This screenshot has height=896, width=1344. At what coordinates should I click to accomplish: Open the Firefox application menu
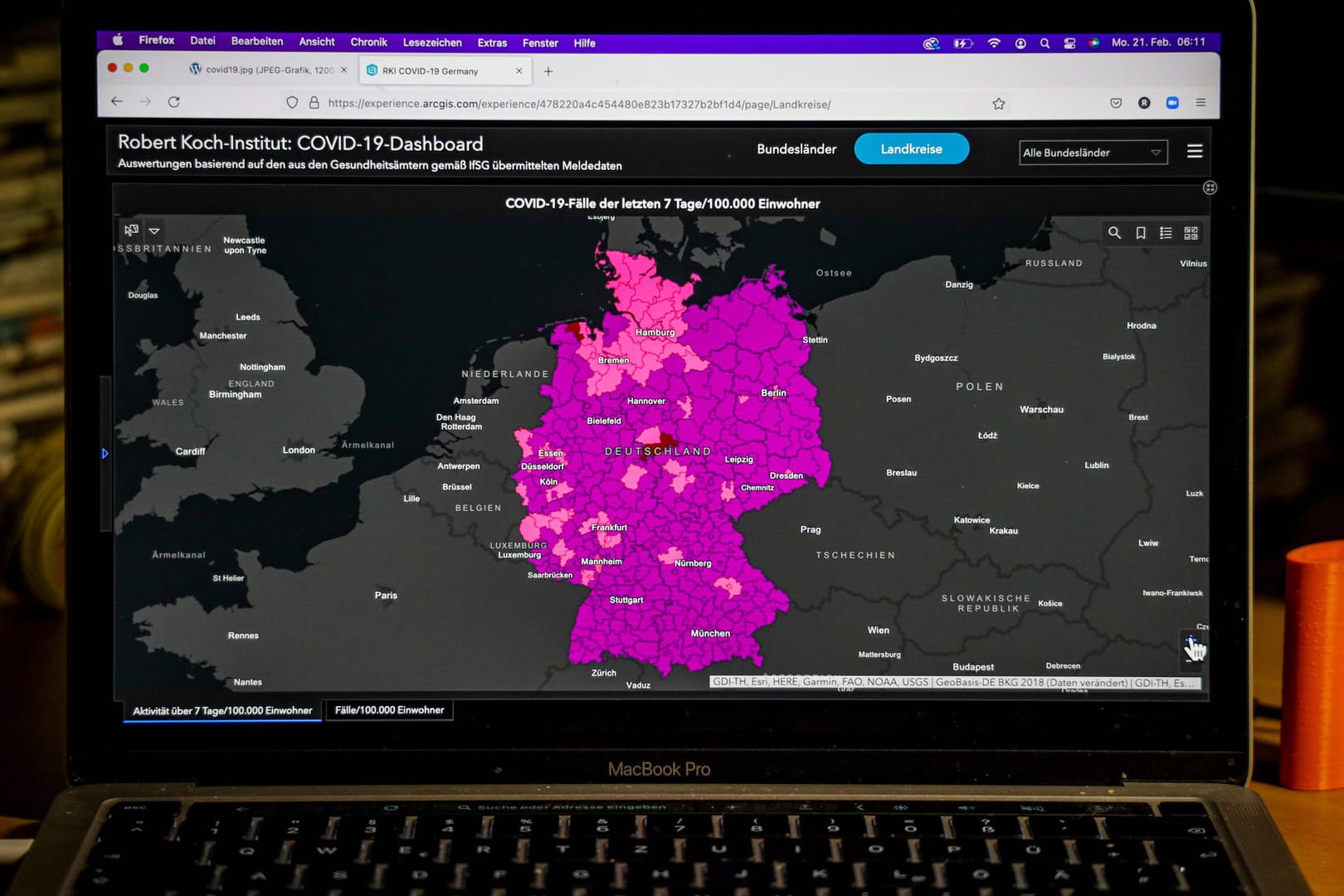click(x=156, y=40)
